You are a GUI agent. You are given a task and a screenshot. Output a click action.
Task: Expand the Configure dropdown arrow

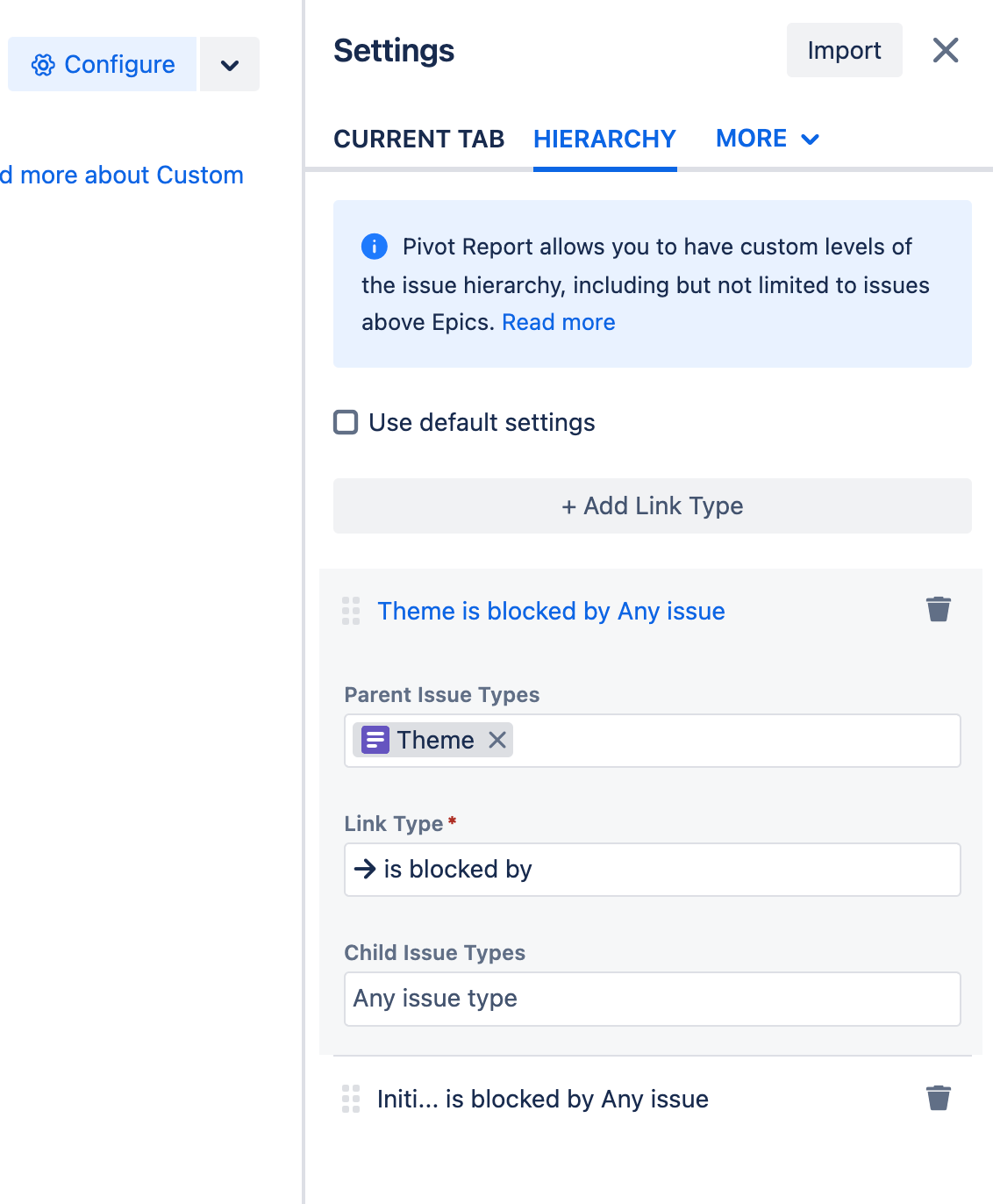(x=230, y=64)
